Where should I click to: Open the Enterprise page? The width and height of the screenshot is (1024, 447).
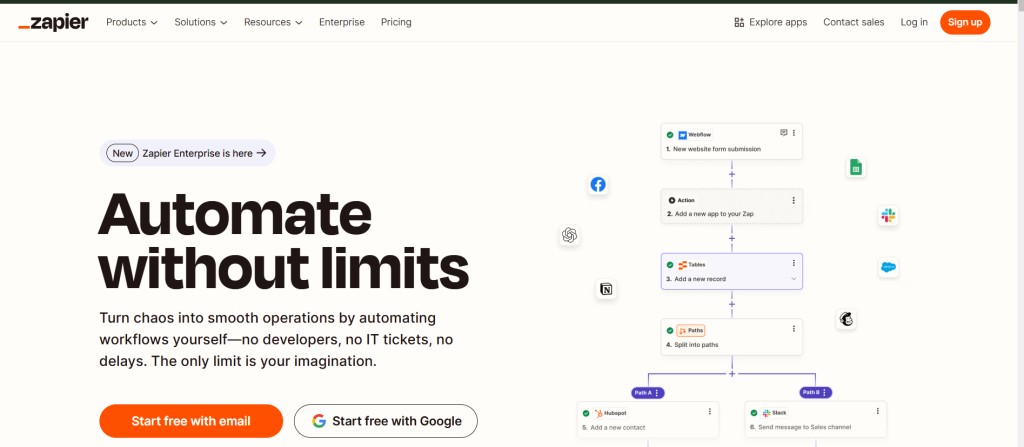pyautogui.click(x=342, y=22)
